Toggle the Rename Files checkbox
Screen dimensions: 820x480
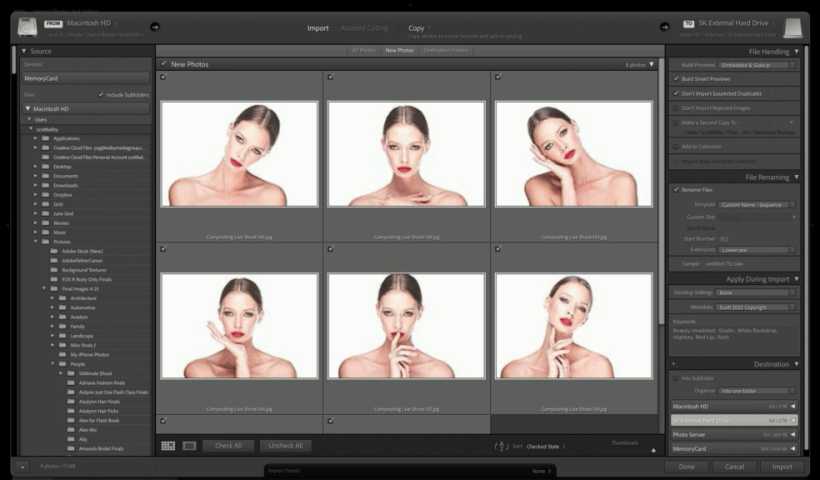pos(676,189)
